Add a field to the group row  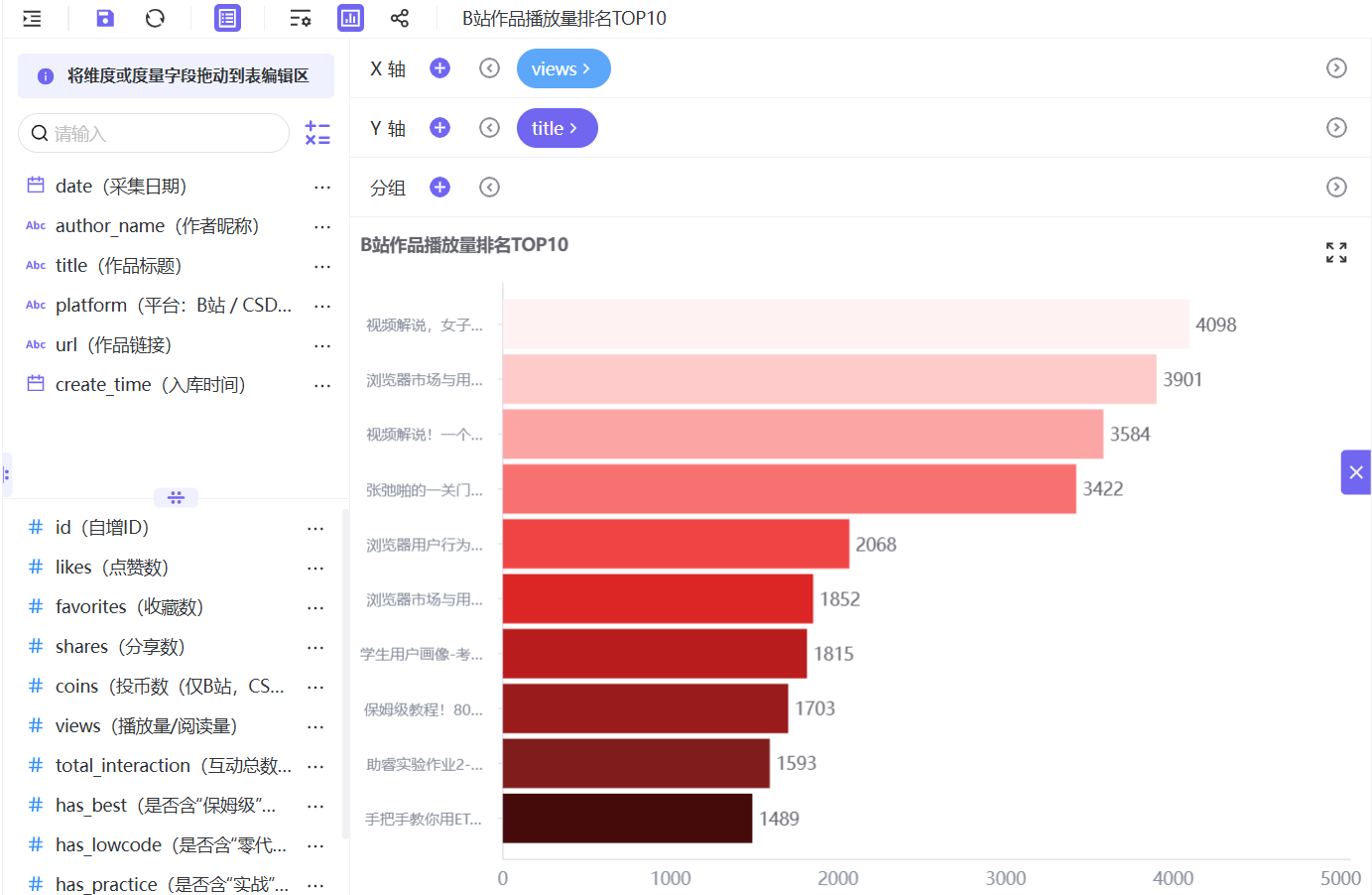pos(440,188)
